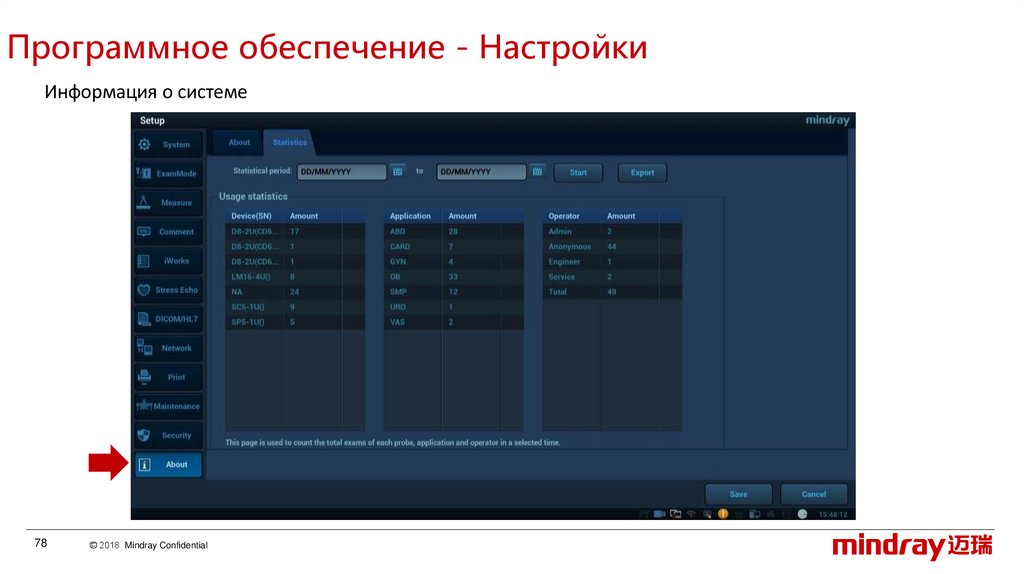1024x574 pixels.
Task: Save the setup changes
Action: coord(739,494)
